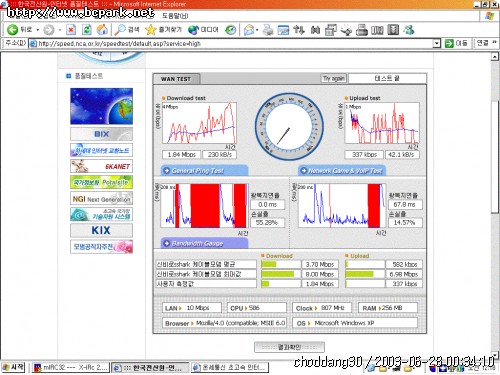This screenshot has height=375, width=500.
Task: Open the address bar dropdown arrow
Action: point(436,43)
